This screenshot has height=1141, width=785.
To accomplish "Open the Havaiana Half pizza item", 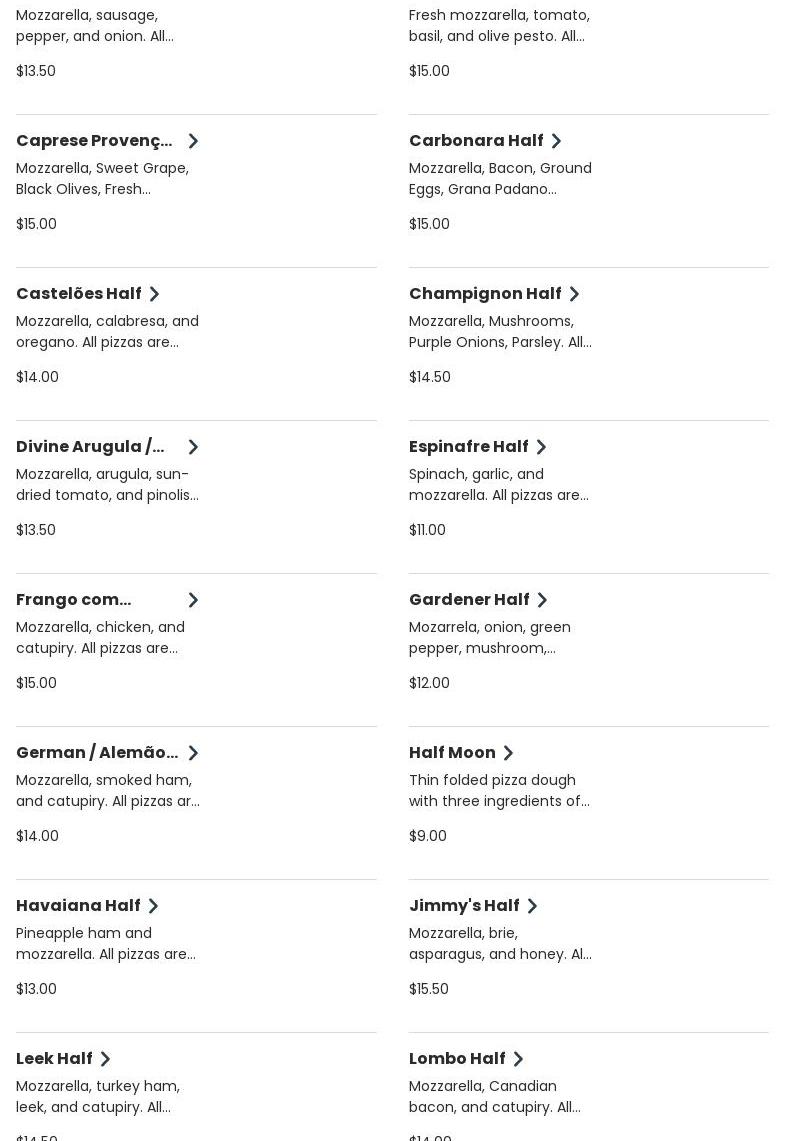I will tap(78, 905).
